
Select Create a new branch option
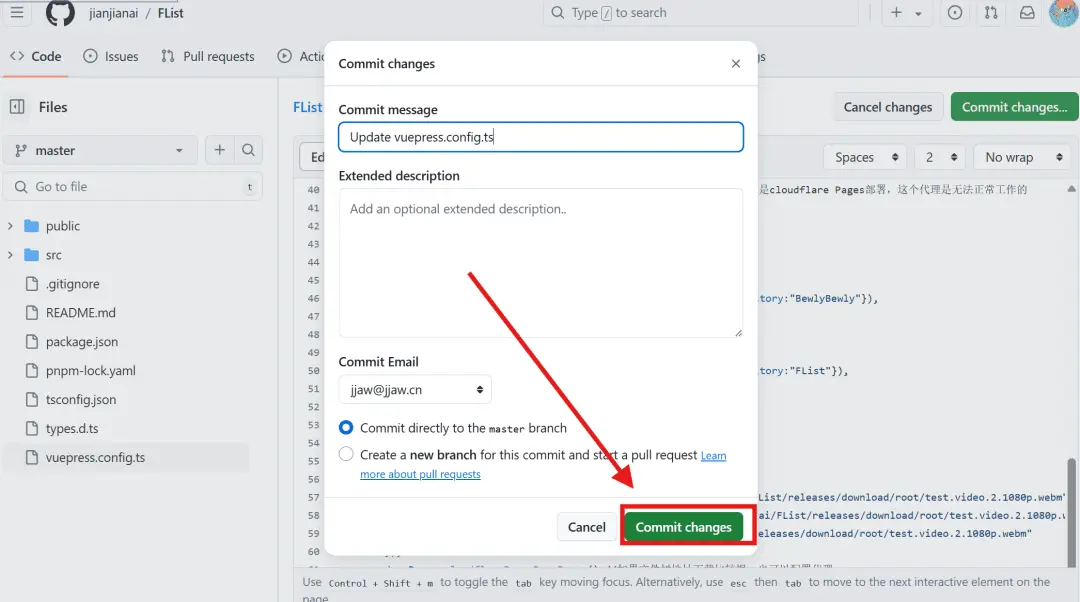pyautogui.click(x=346, y=454)
